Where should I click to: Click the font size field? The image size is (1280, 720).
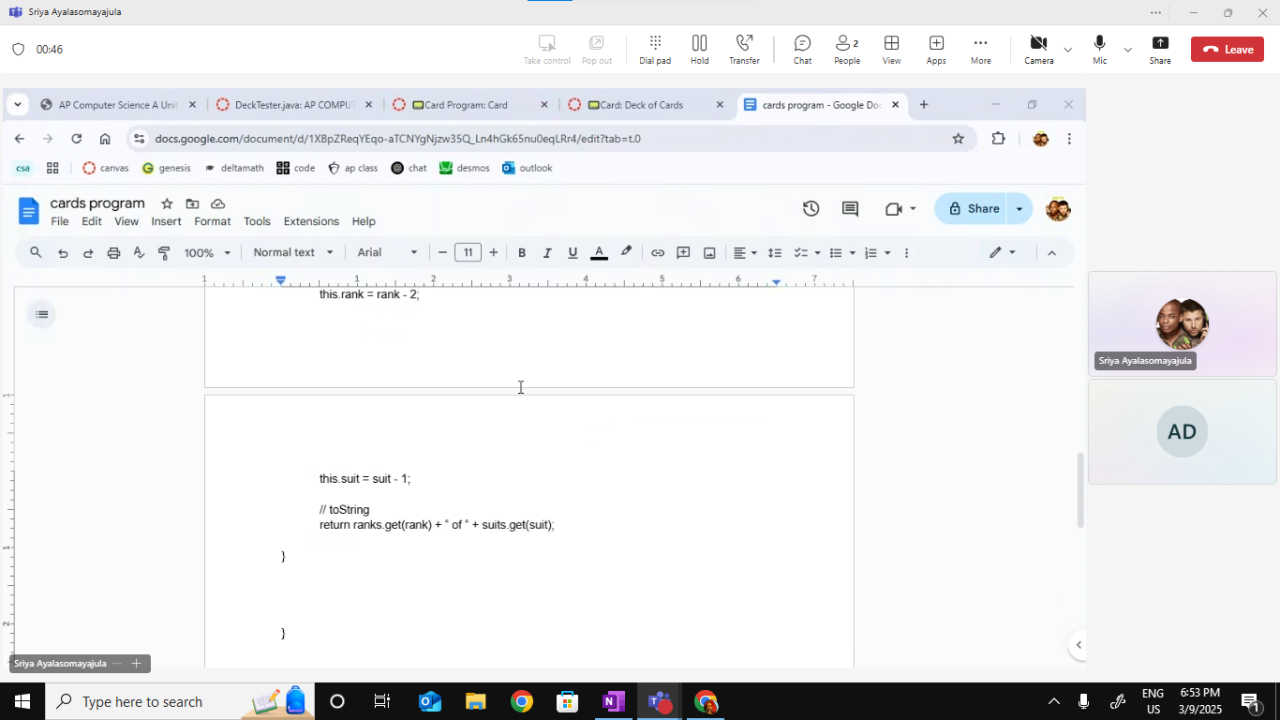coord(468,253)
